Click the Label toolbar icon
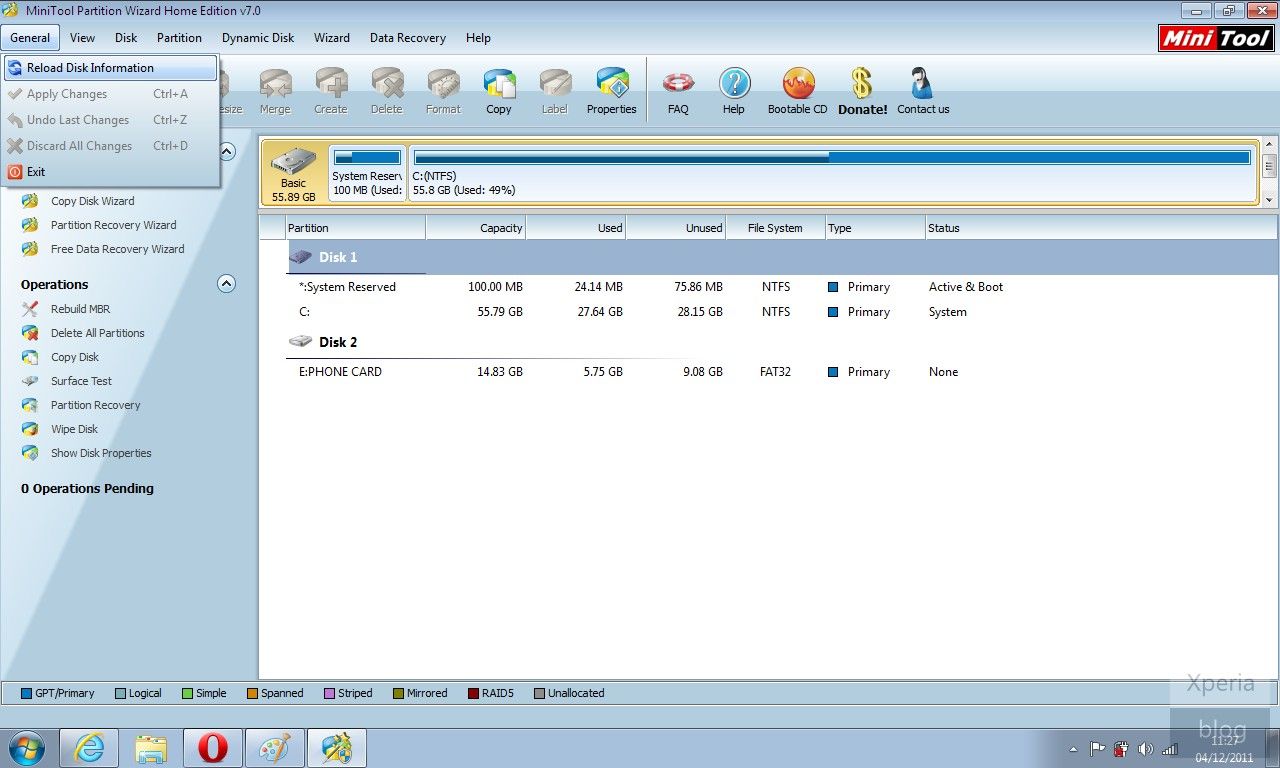Viewport: 1280px width, 768px height. (555, 92)
